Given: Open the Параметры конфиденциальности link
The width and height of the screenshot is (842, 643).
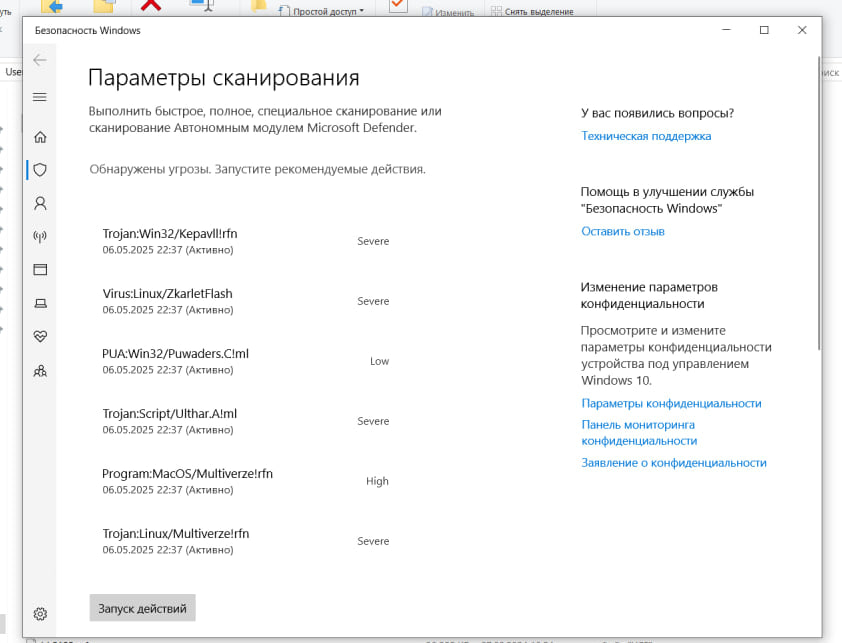Looking at the screenshot, I should coord(671,403).
